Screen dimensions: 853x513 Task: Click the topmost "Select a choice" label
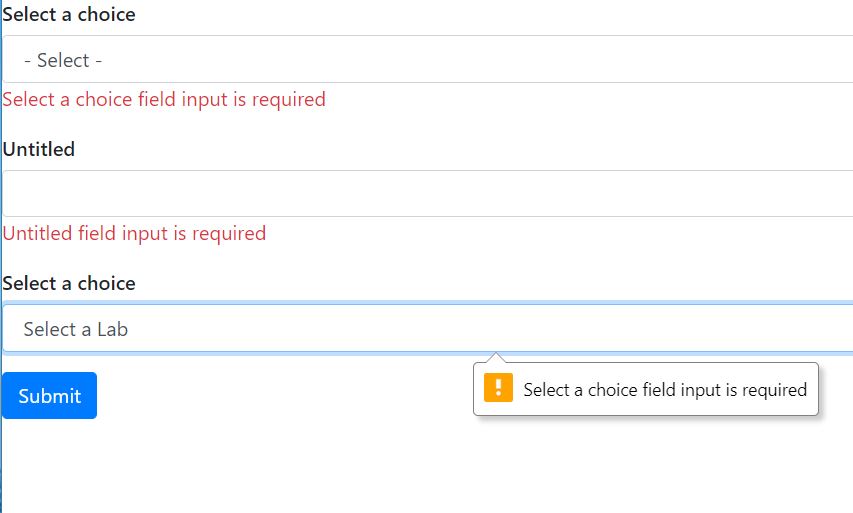69,15
